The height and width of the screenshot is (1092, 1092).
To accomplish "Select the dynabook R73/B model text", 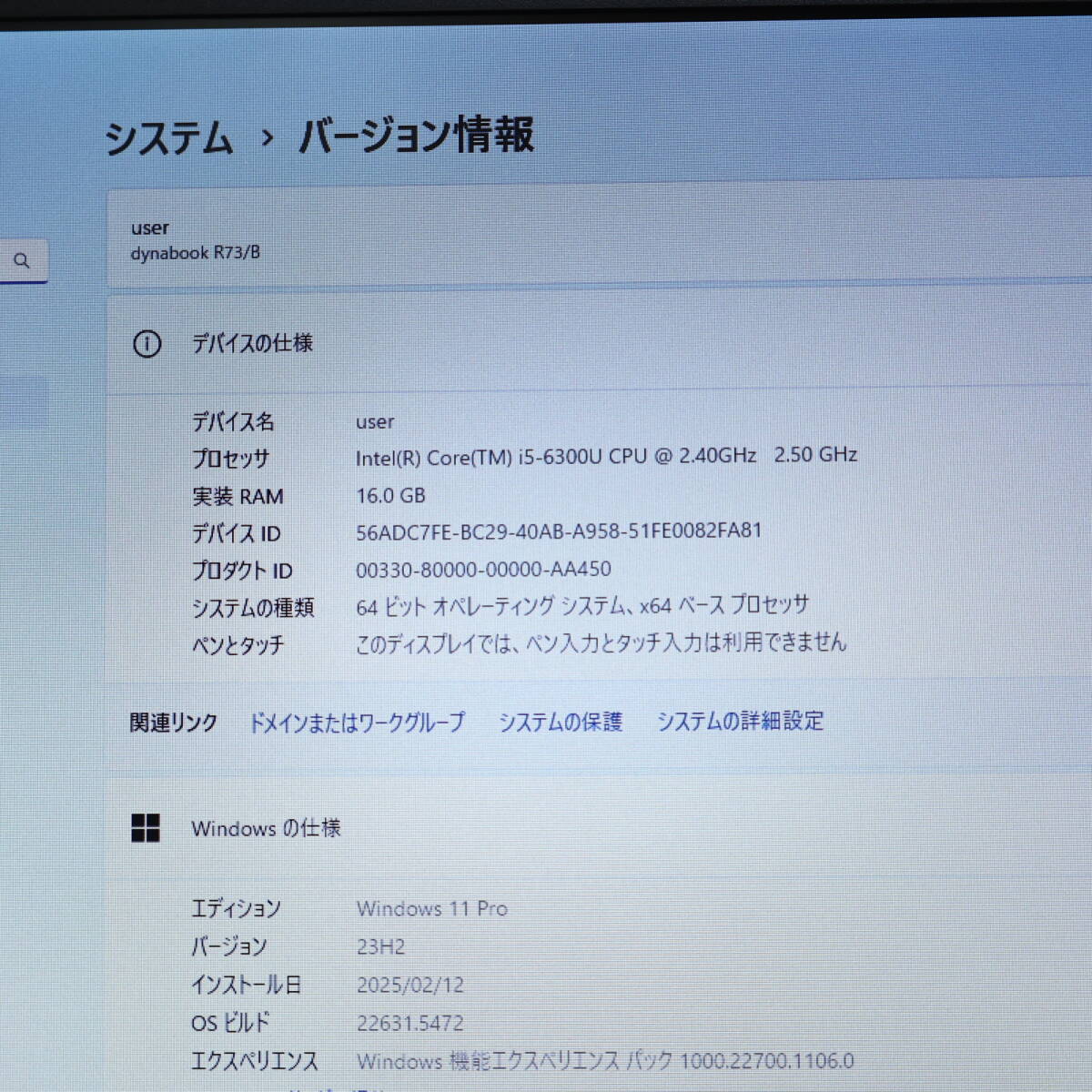I will tap(195, 253).
